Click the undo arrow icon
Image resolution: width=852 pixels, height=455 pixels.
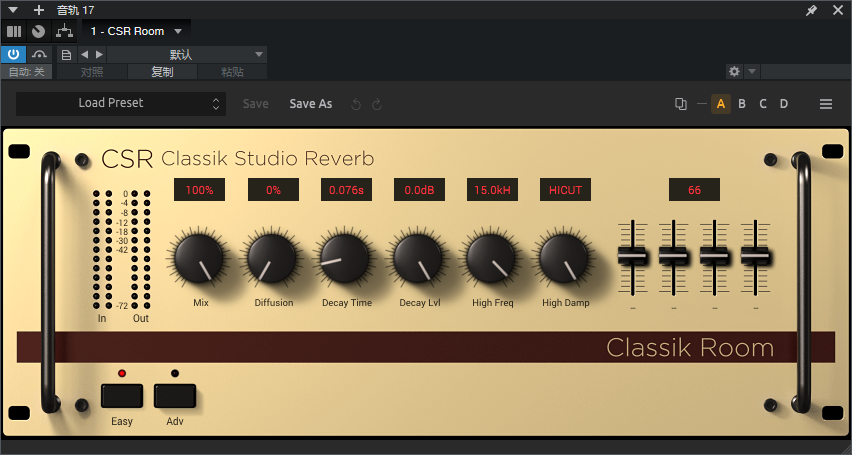tap(356, 104)
